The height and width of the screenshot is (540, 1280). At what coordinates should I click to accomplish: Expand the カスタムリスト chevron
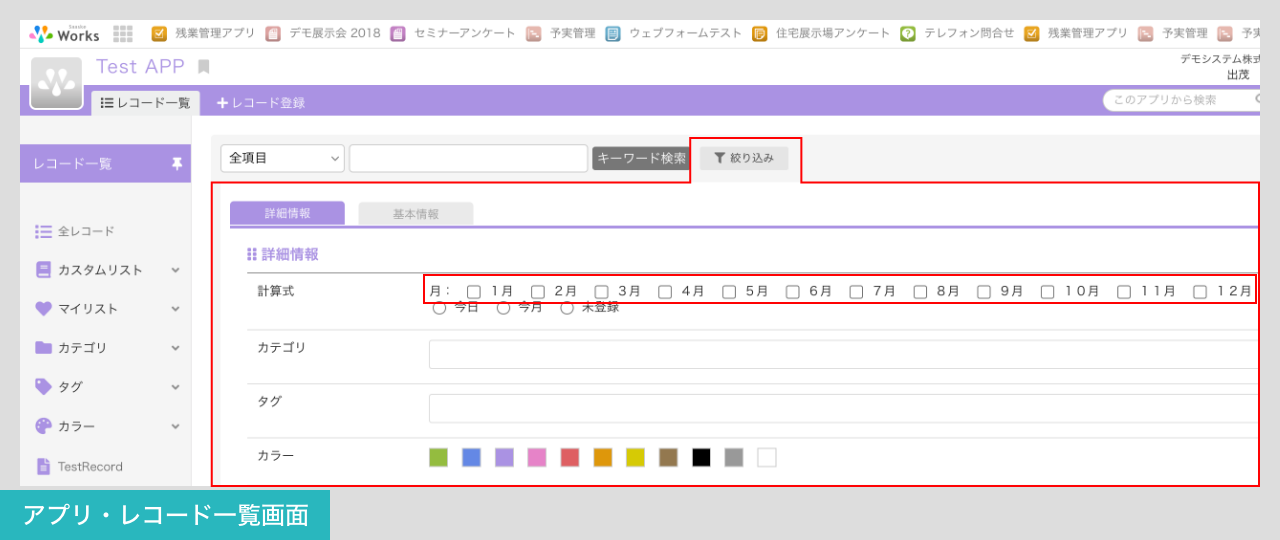175,270
